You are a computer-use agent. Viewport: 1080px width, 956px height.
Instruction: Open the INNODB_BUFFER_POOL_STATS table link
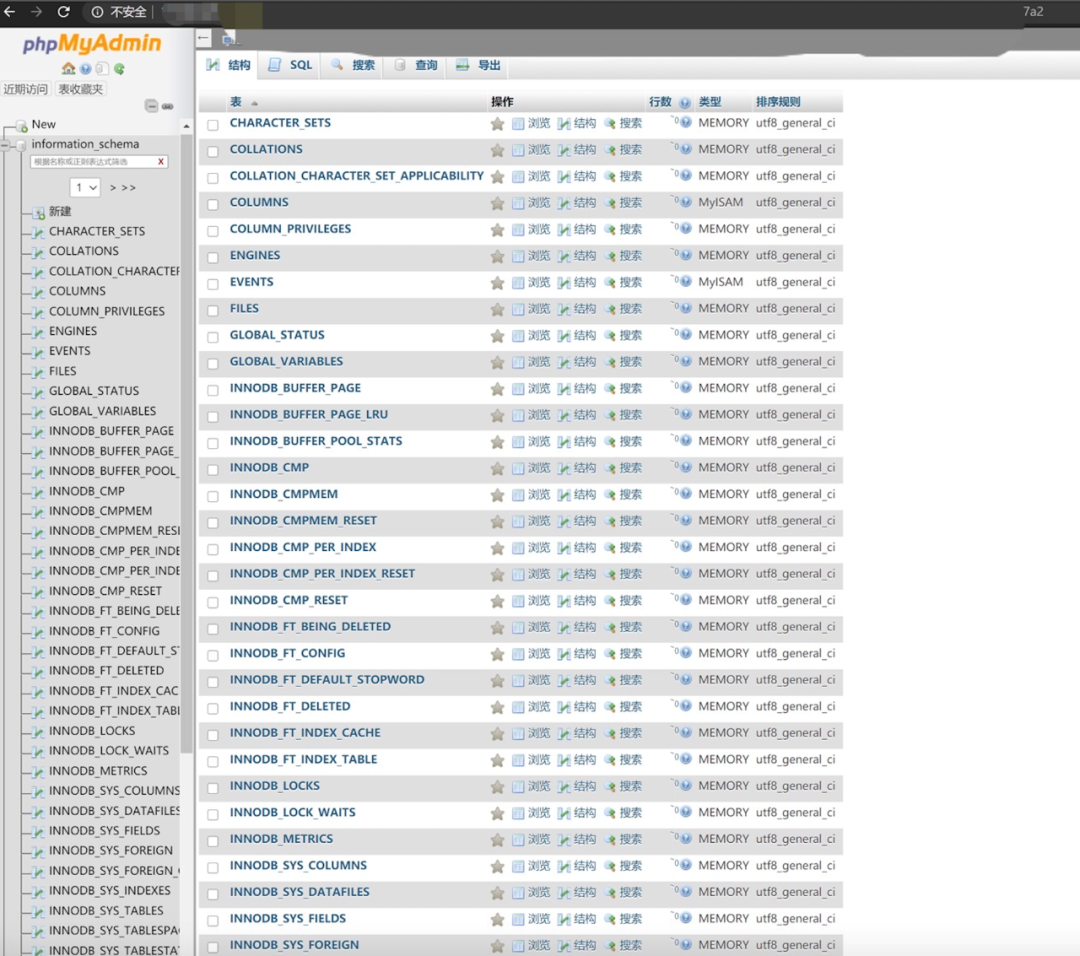click(316, 441)
